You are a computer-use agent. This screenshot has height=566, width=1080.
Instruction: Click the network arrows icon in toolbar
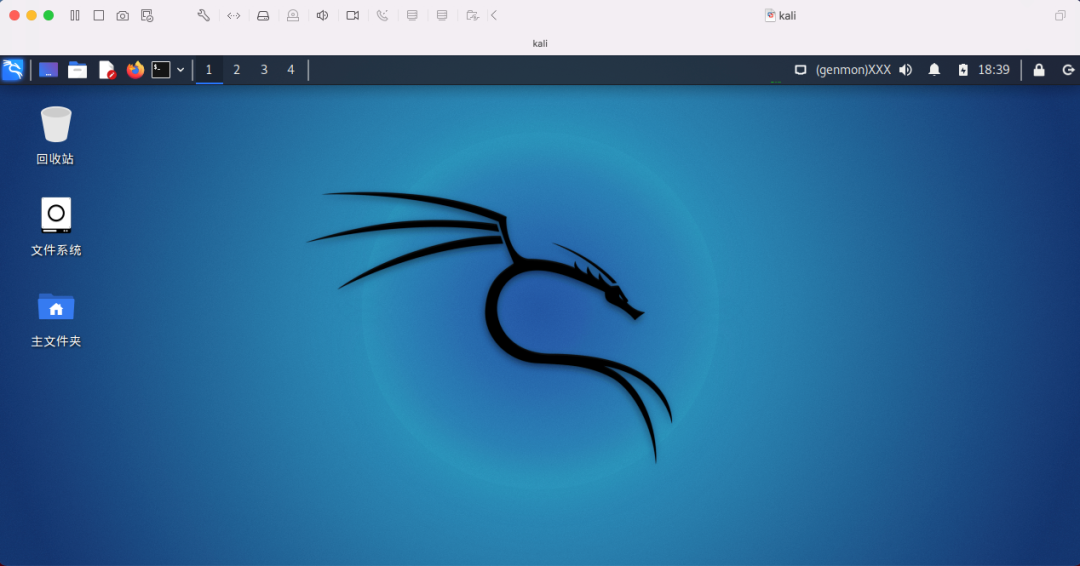pyautogui.click(x=233, y=15)
